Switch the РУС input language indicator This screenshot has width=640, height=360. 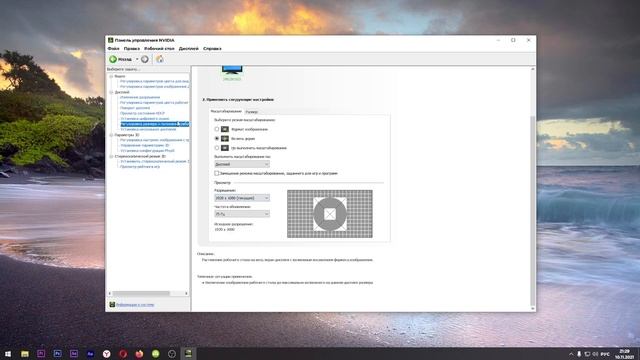point(605,354)
